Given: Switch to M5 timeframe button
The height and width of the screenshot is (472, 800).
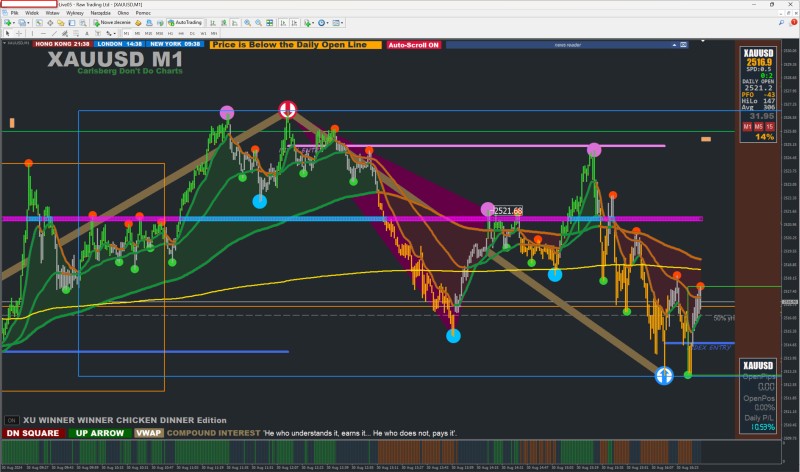Looking at the screenshot, I should (137, 33).
